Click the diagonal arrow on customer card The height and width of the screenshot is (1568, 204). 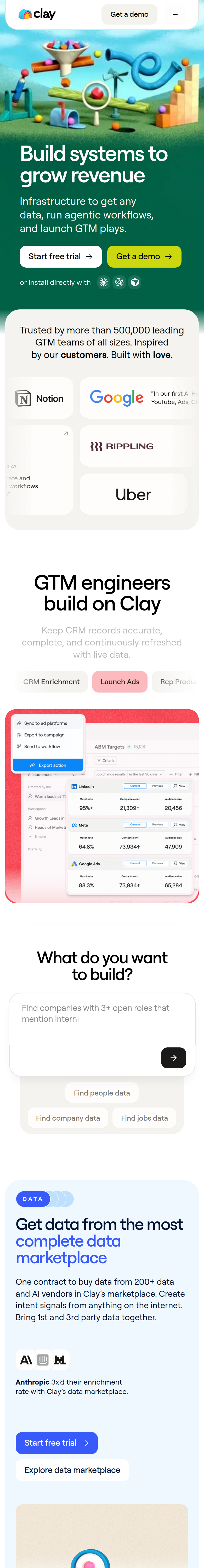tap(66, 433)
